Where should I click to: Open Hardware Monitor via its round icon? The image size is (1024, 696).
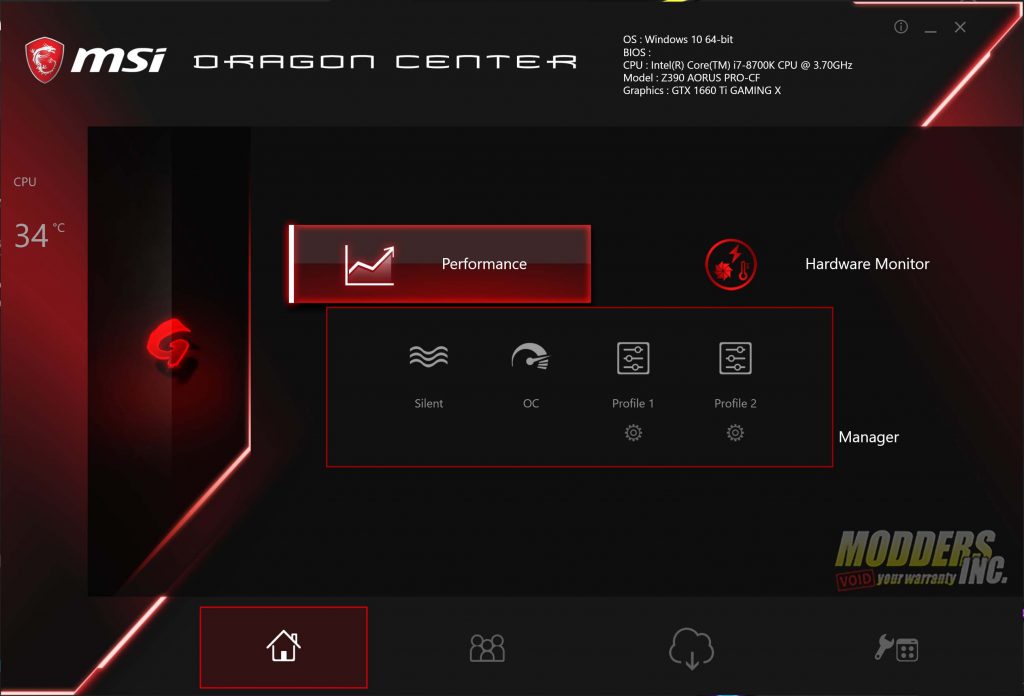731,264
